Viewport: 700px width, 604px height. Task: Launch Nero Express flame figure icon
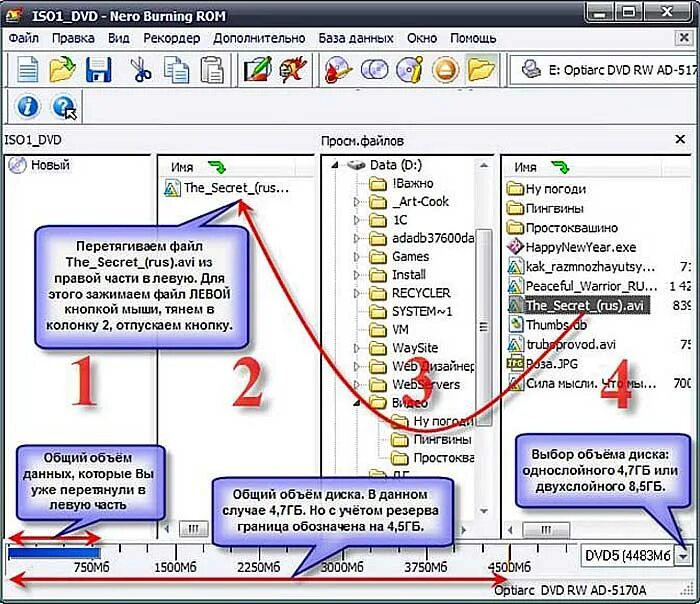point(292,70)
